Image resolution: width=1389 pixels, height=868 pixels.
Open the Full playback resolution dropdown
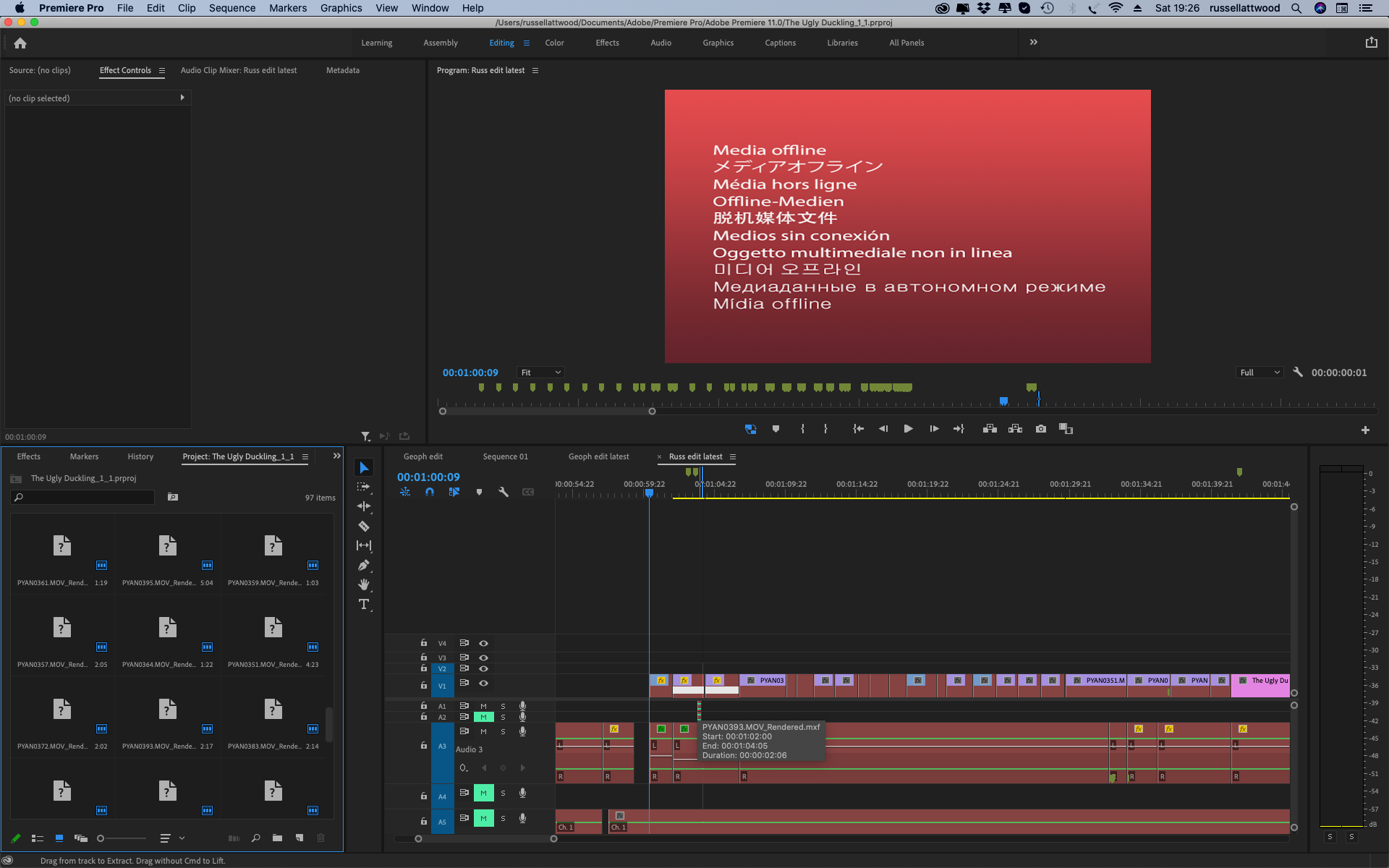click(1260, 373)
